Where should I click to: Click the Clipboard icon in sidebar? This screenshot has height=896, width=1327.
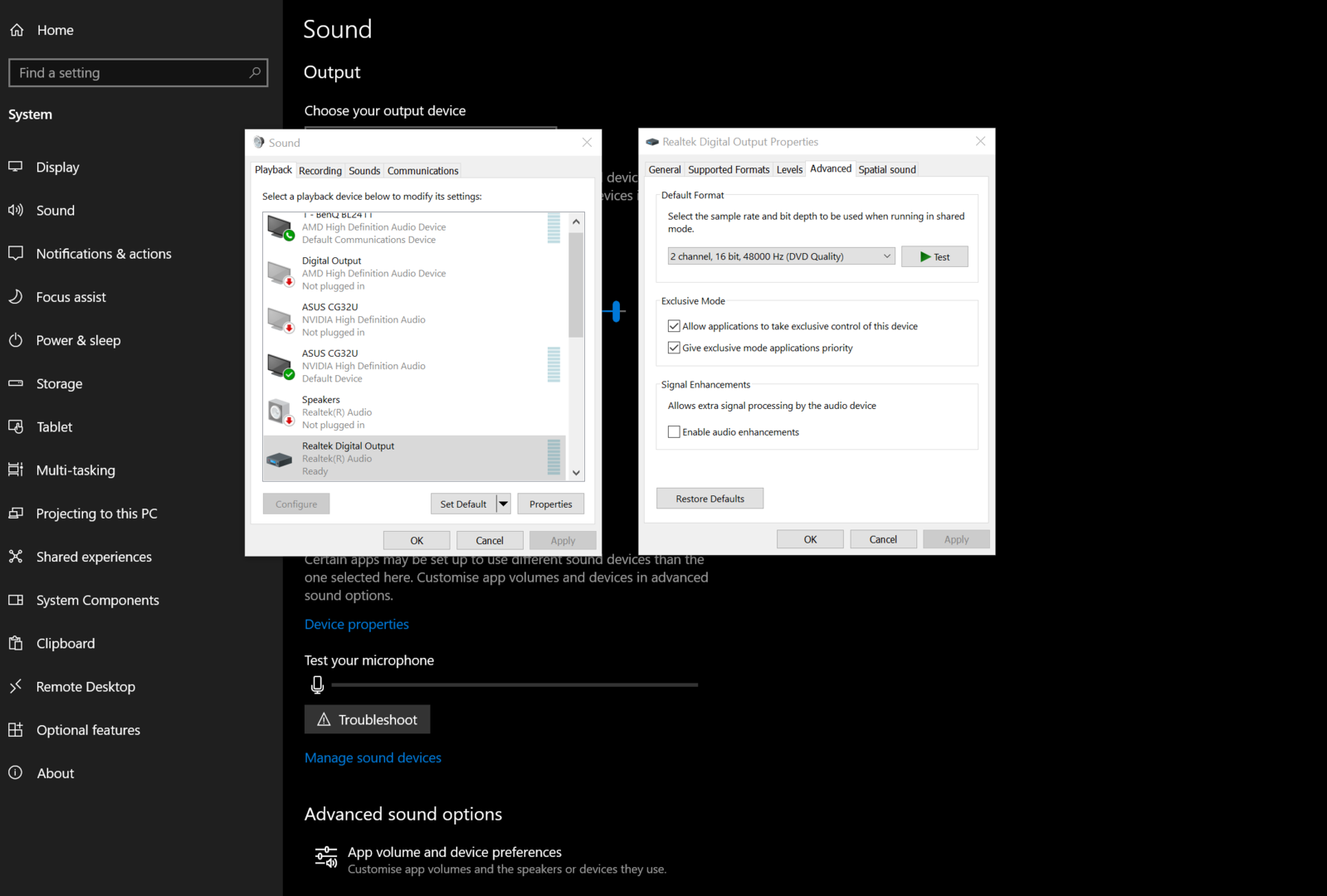(x=16, y=643)
